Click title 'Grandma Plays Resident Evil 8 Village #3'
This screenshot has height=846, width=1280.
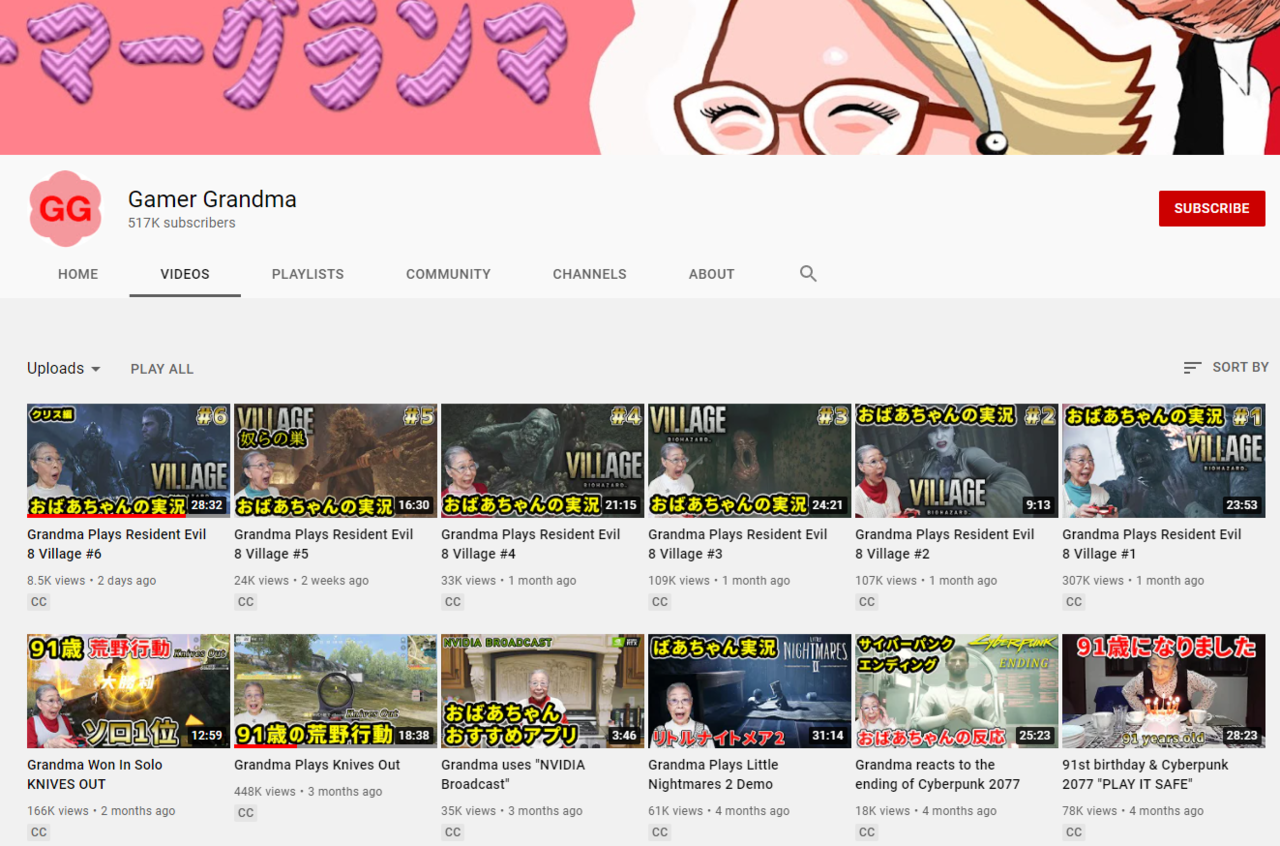[738, 544]
